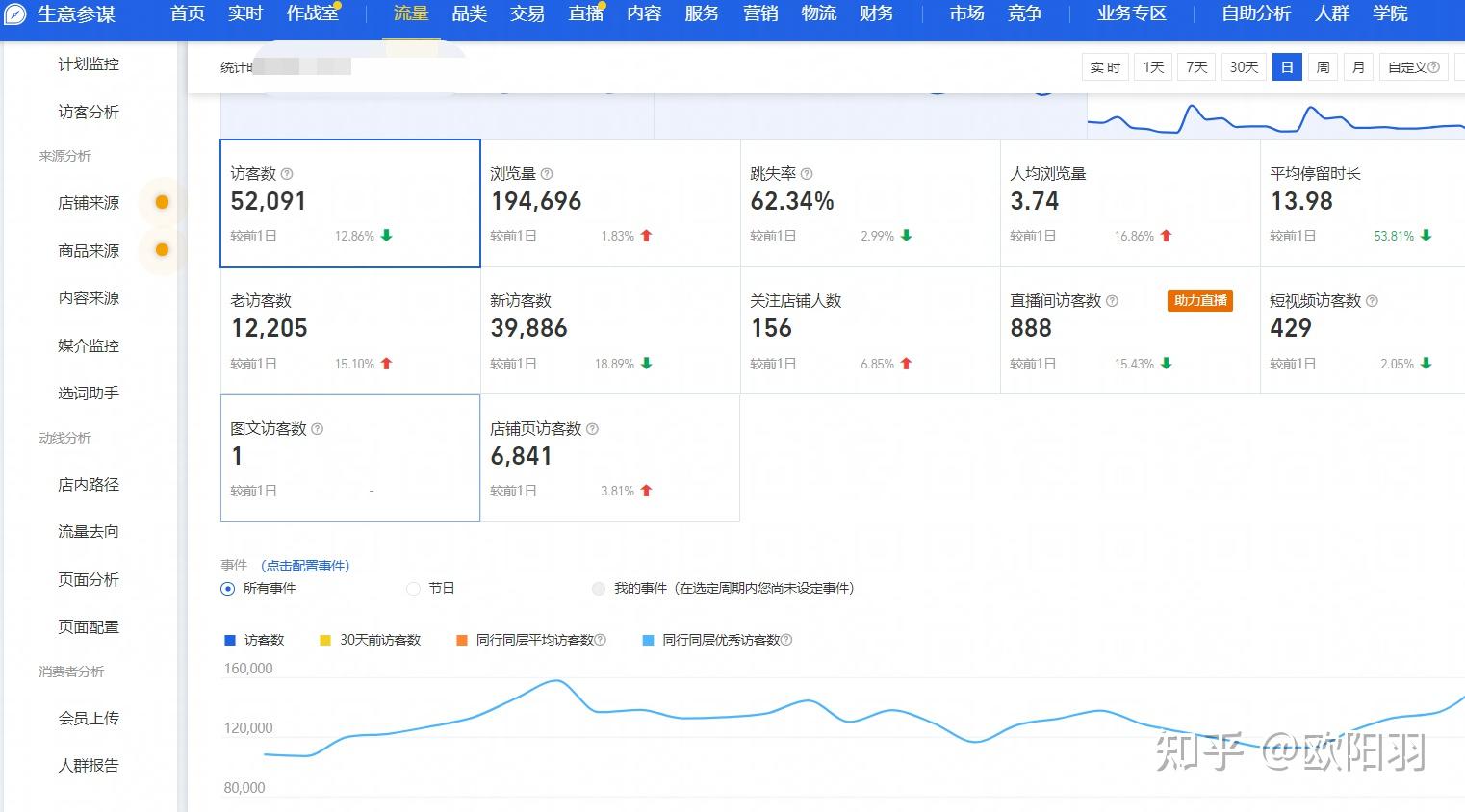The width and height of the screenshot is (1465, 812).
Task: Open 首页 in top navigation
Action: tap(188, 13)
